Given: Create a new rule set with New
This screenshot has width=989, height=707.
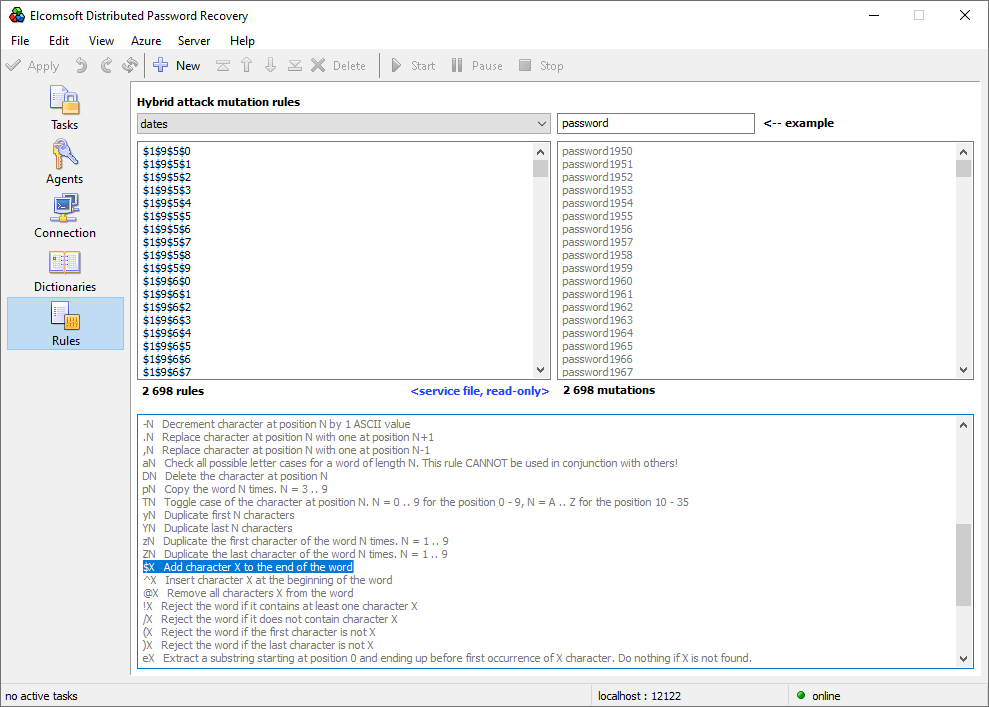Looking at the screenshot, I should [x=176, y=65].
